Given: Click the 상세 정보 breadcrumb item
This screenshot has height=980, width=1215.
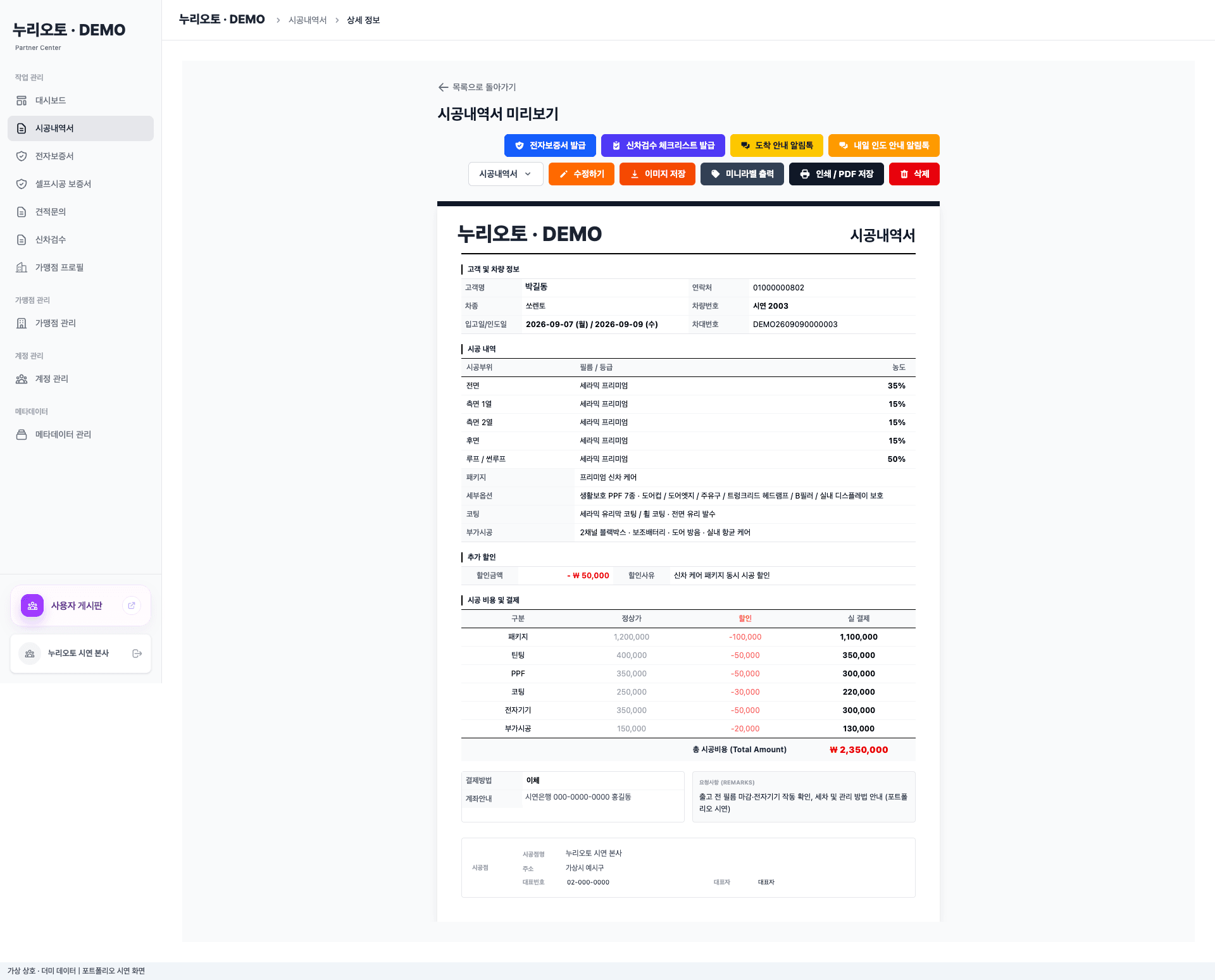Looking at the screenshot, I should (x=363, y=20).
